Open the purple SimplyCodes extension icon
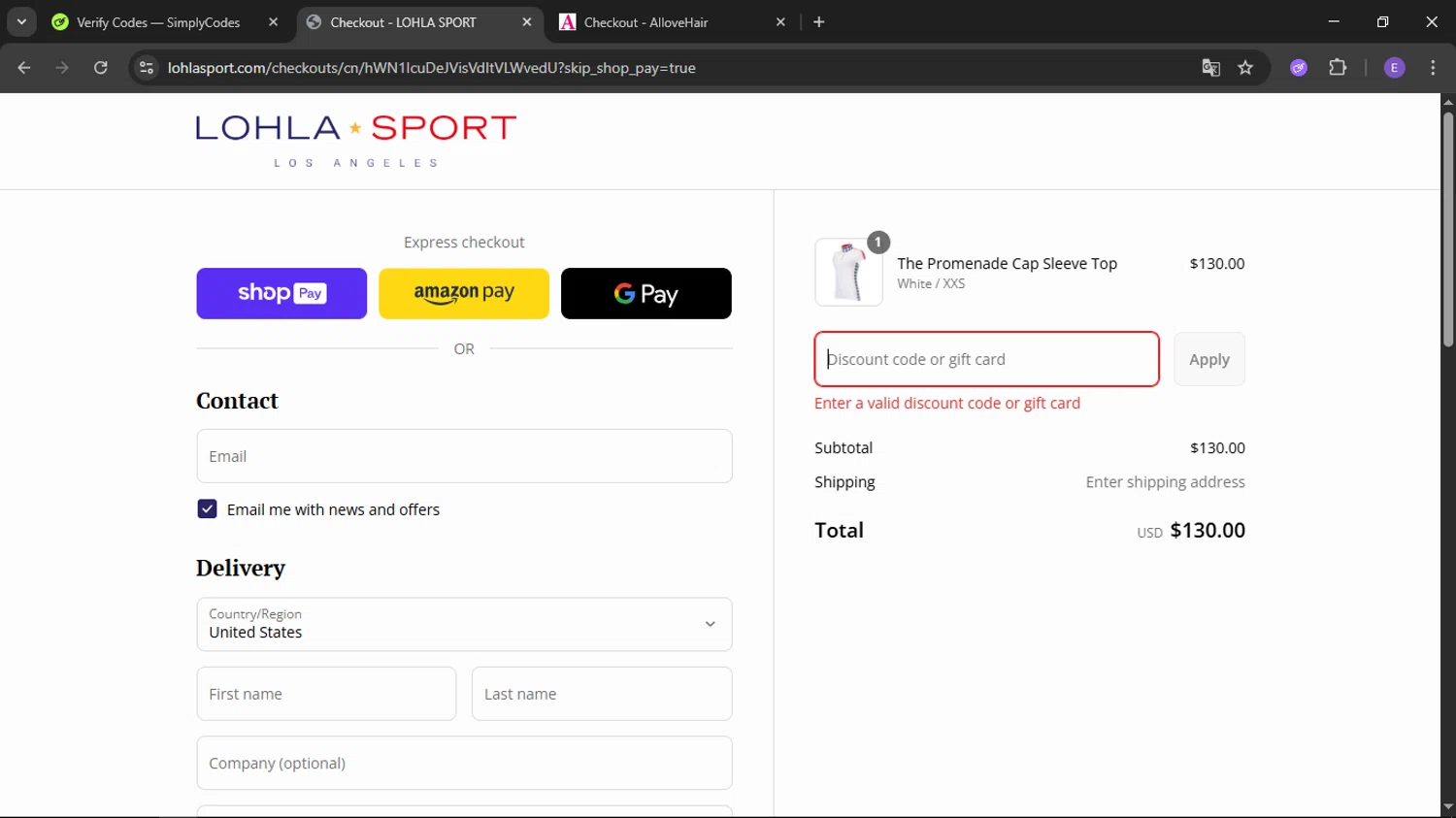1456x818 pixels. point(1299,68)
